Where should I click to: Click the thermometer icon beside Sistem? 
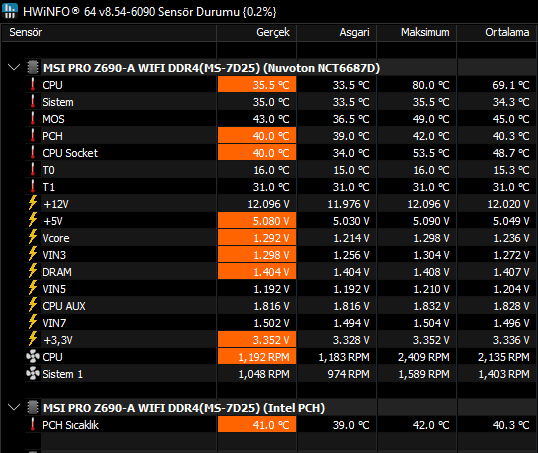pyautogui.click(x=33, y=102)
